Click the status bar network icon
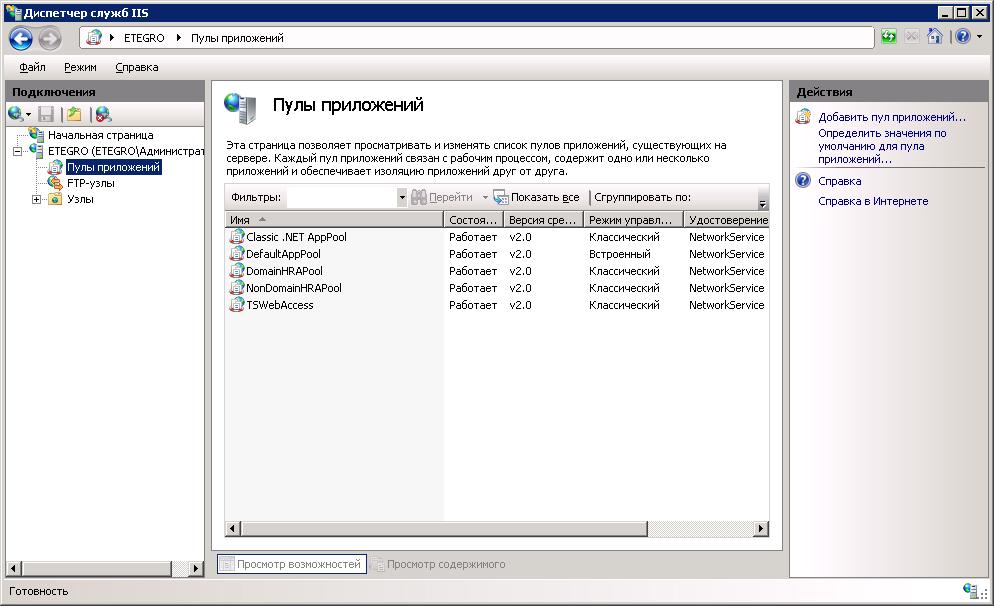Viewport: 994px width, 606px height. click(970, 591)
